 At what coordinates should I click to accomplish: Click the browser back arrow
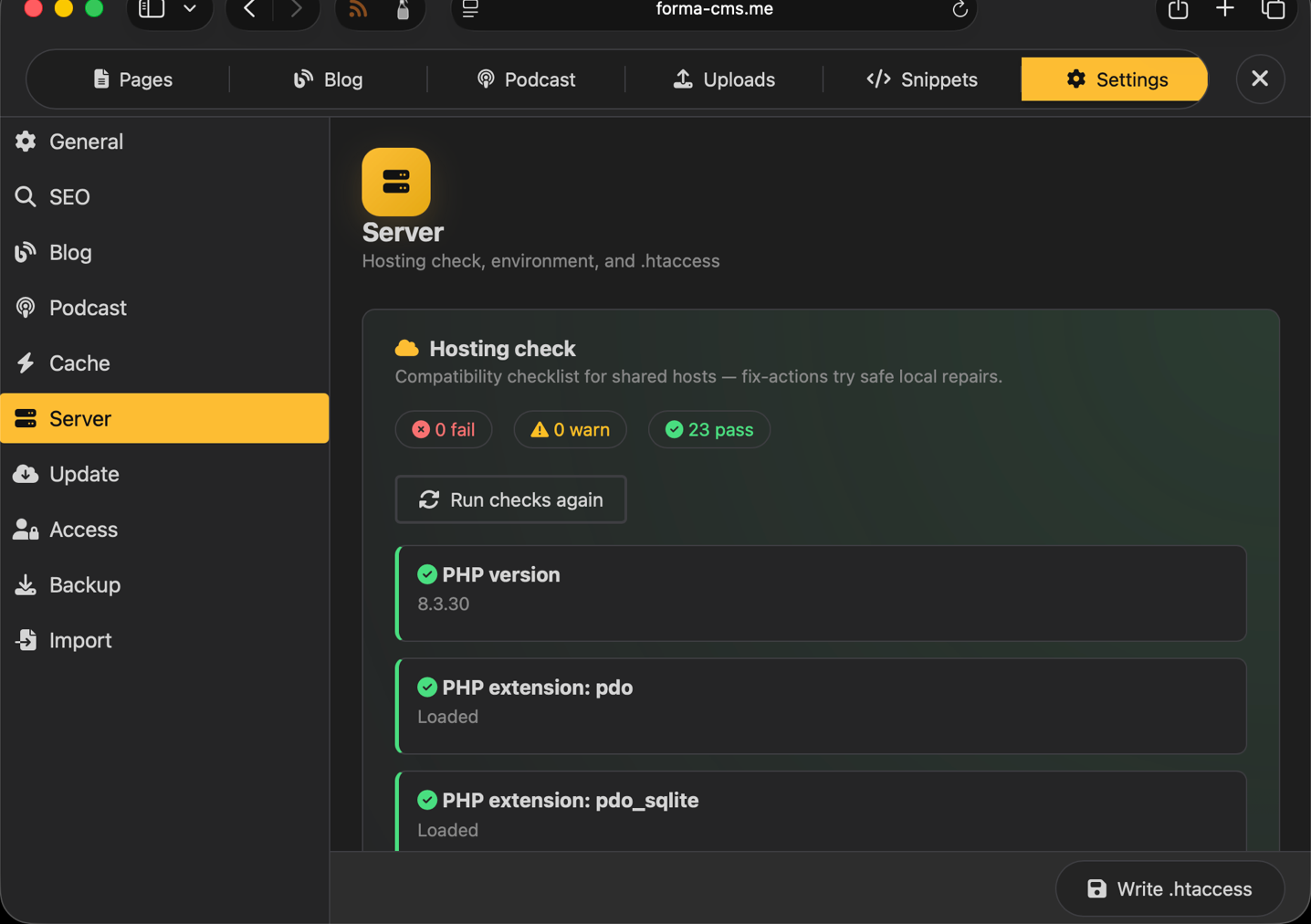249,10
